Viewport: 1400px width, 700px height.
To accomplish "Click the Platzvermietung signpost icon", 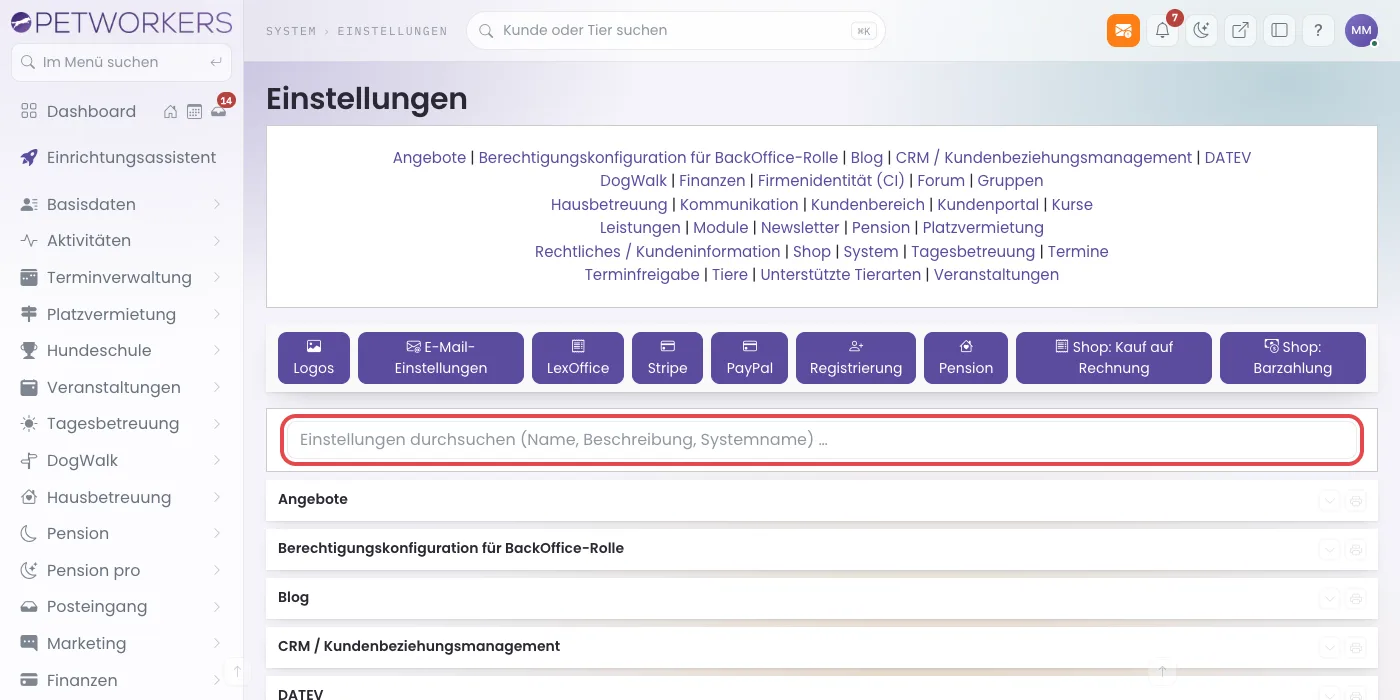I will 29,314.
